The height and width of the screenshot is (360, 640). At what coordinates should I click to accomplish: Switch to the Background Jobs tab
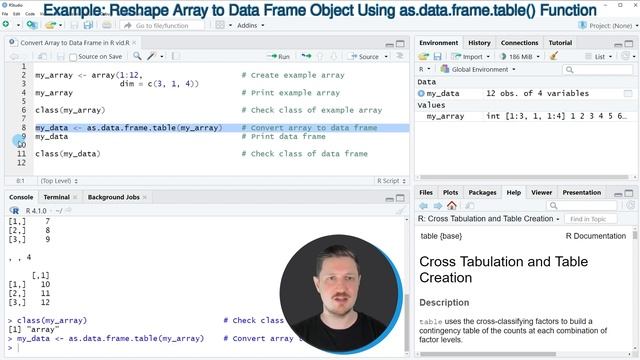pyautogui.click(x=113, y=197)
